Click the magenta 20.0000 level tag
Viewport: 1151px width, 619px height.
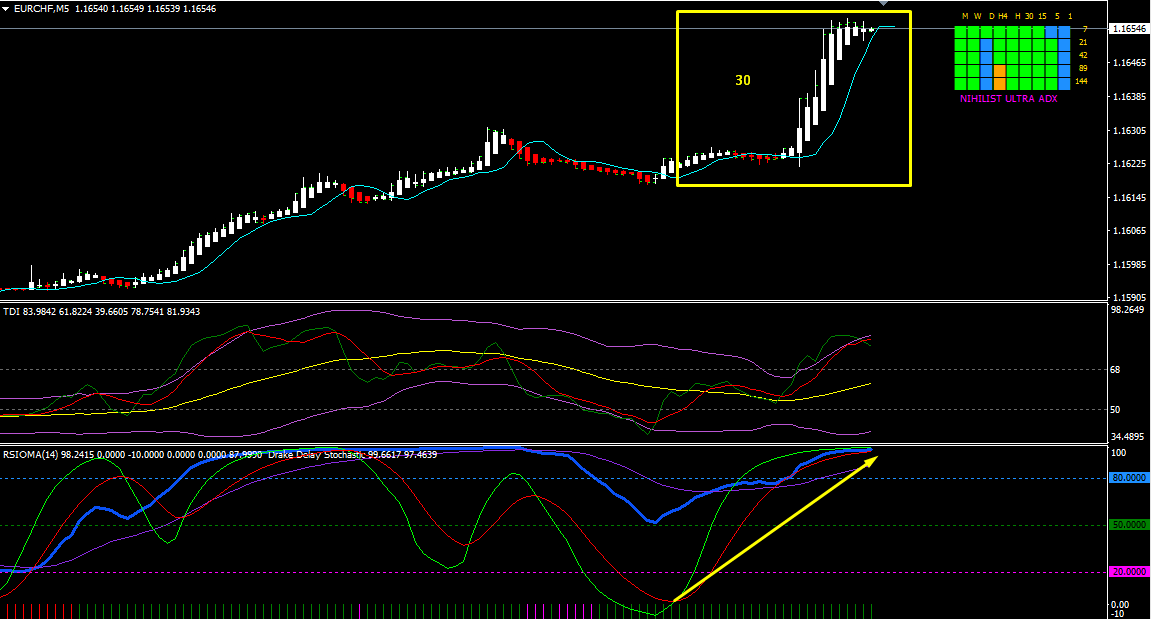click(1129, 572)
